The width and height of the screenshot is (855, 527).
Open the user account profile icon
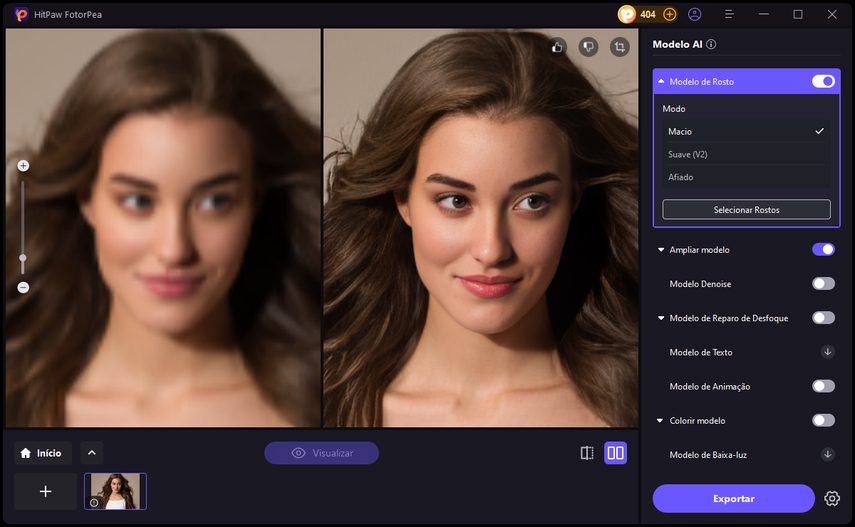pos(695,14)
